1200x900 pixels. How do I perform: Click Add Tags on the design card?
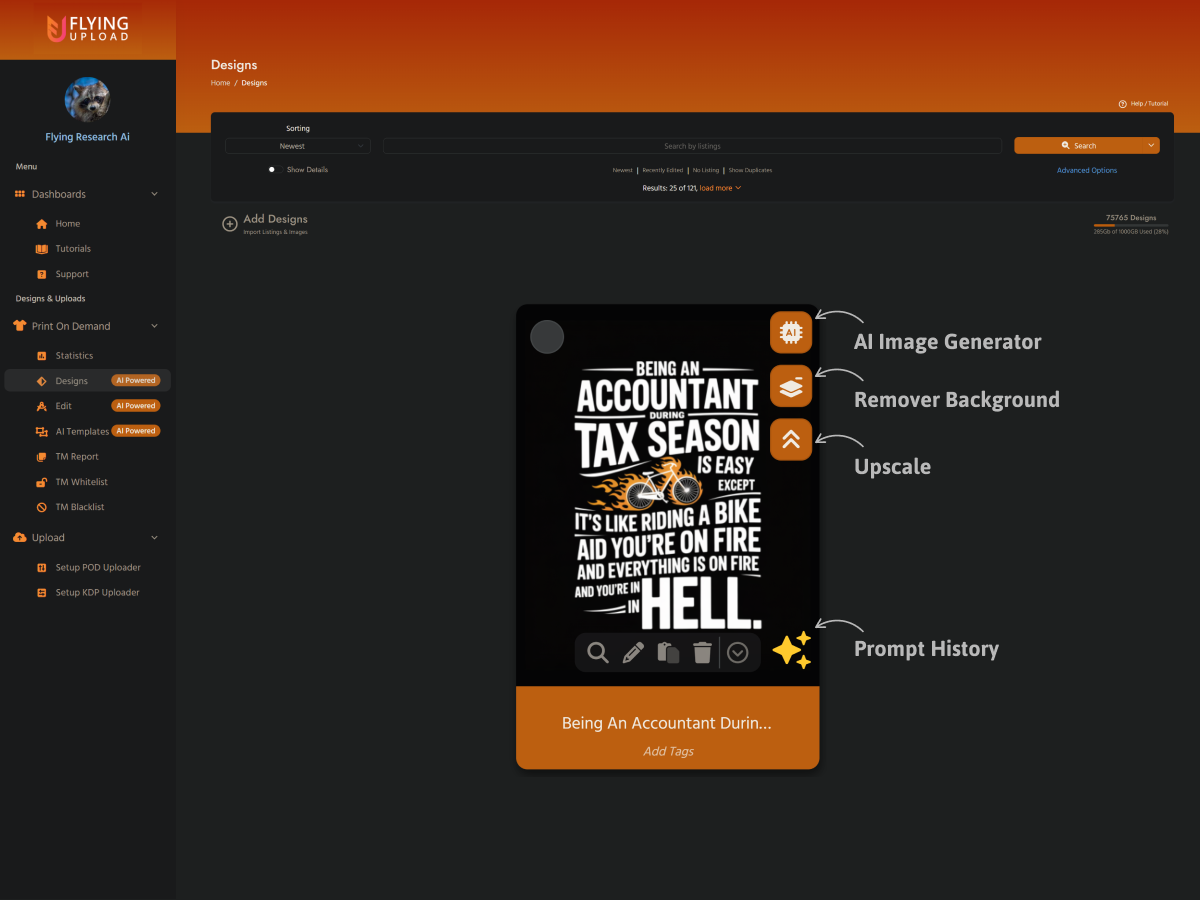click(668, 751)
